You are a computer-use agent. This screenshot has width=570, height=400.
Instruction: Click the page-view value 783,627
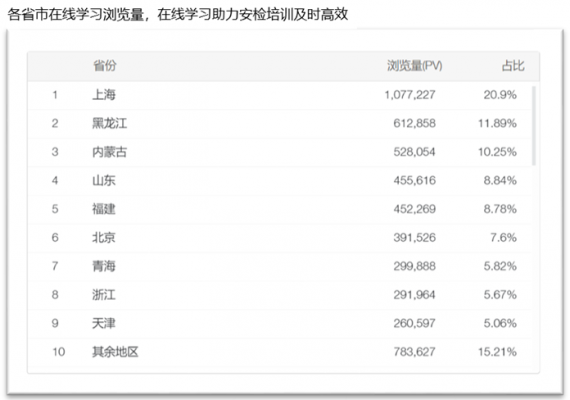[414, 352]
